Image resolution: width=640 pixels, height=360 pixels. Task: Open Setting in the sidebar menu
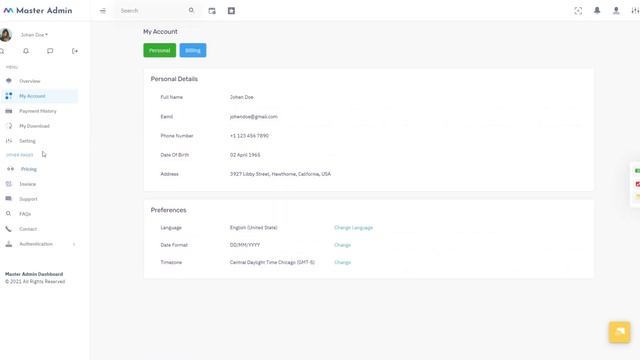27,141
